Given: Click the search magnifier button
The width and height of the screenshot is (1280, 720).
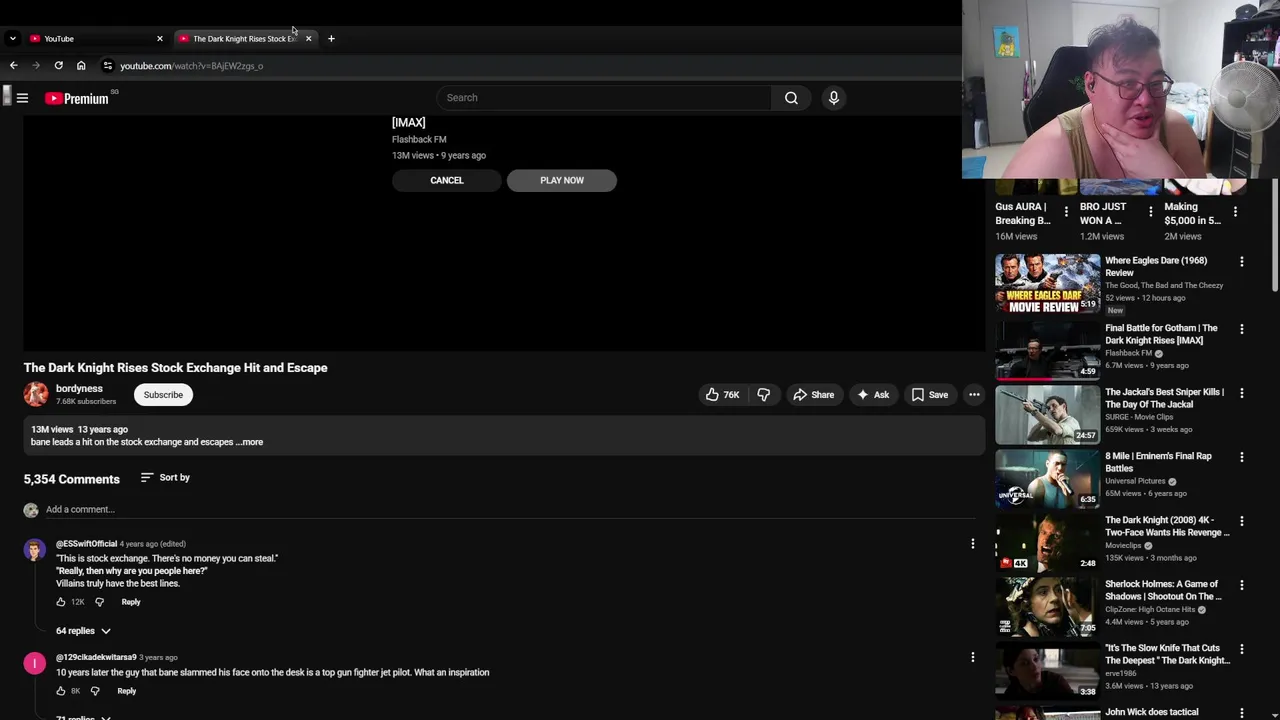Looking at the screenshot, I should (791, 98).
